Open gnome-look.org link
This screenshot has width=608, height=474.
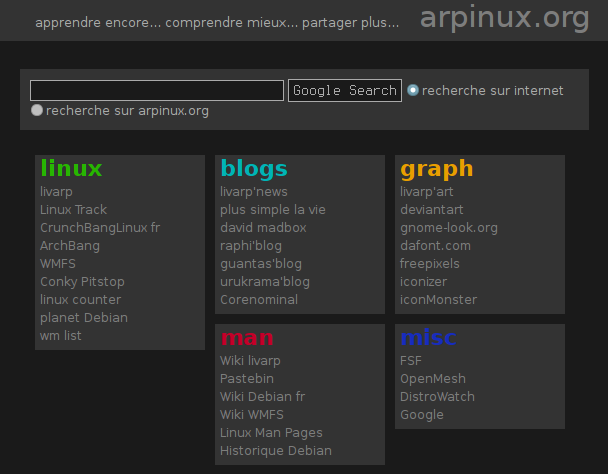[x=449, y=228]
